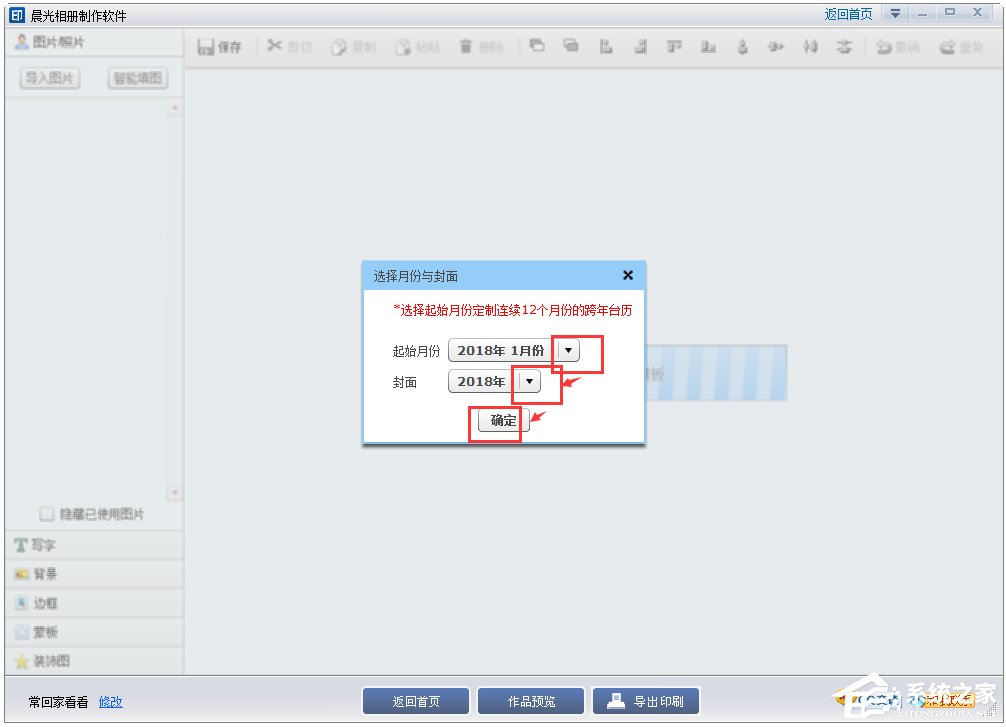The width and height of the screenshot is (1006, 727).
Task: Select the 剪切 (Cut) icon
Action: coord(288,46)
